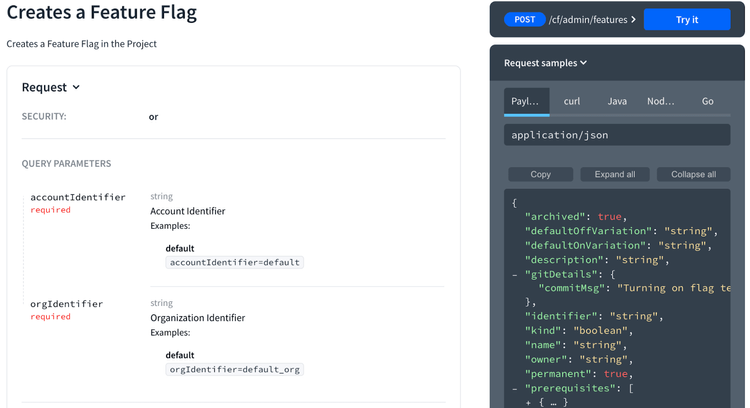The width and height of the screenshot is (750, 408).
Task: Select the accountIdentifier=default example value
Action: tap(234, 263)
